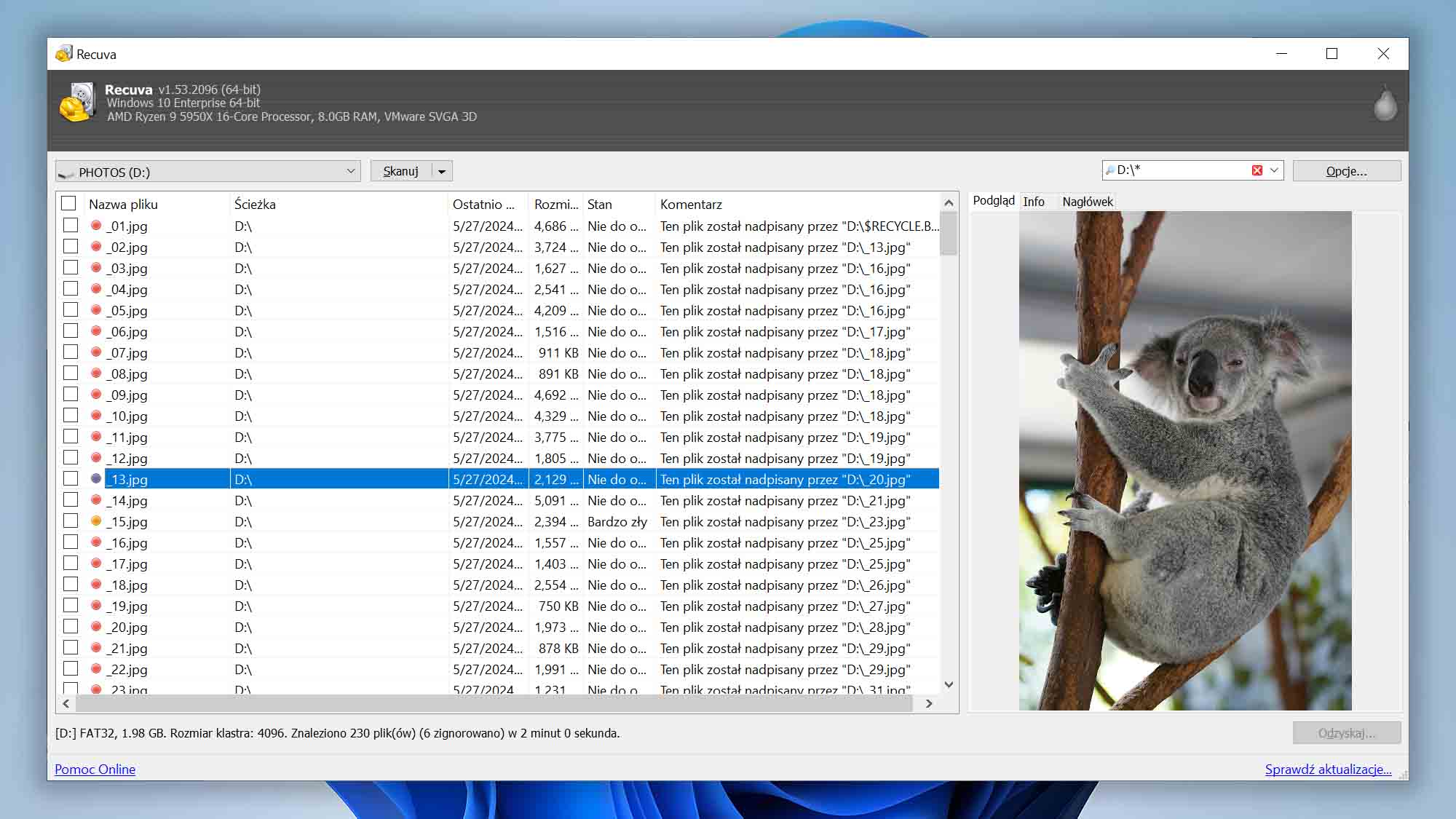Open the Pomoc Online link
This screenshot has height=819, width=1456.
coord(95,769)
